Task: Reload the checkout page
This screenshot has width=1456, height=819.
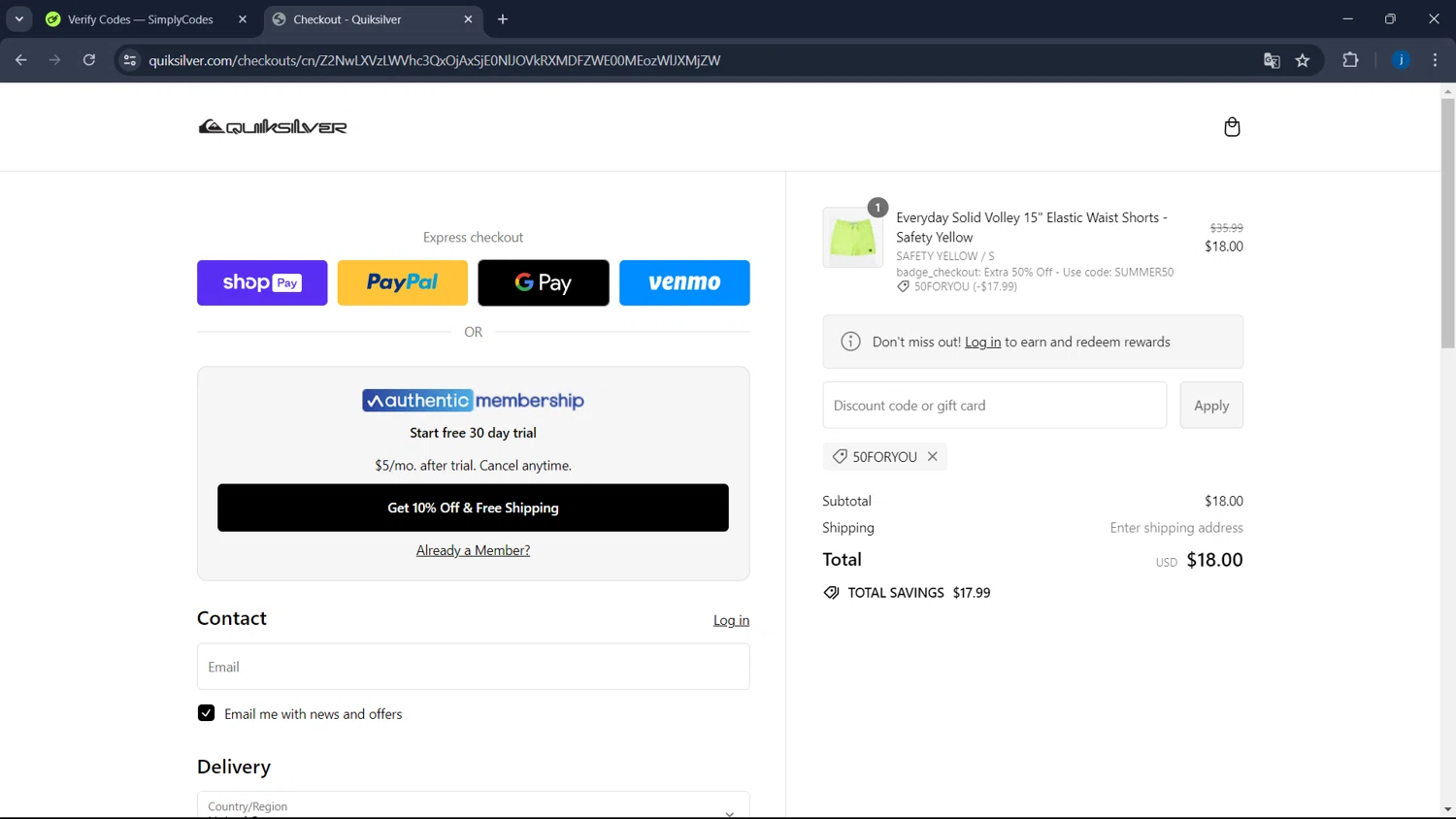Action: click(89, 60)
